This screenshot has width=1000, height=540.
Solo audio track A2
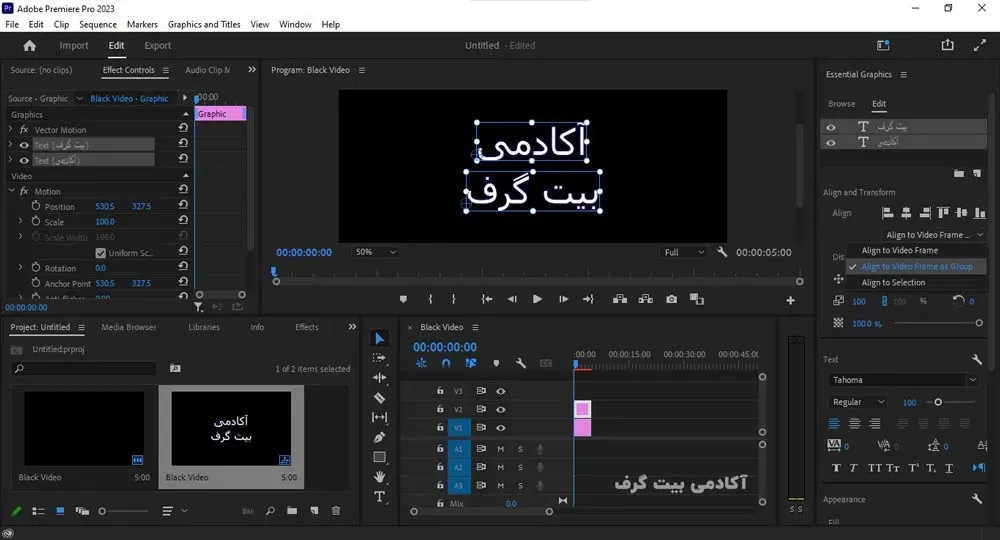pyautogui.click(x=520, y=467)
